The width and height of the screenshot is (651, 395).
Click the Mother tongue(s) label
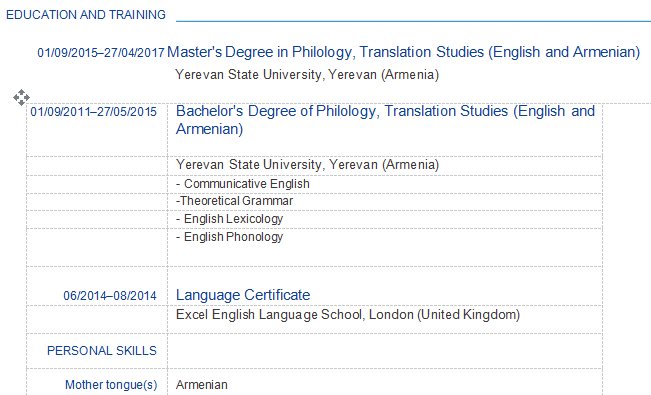tap(111, 385)
